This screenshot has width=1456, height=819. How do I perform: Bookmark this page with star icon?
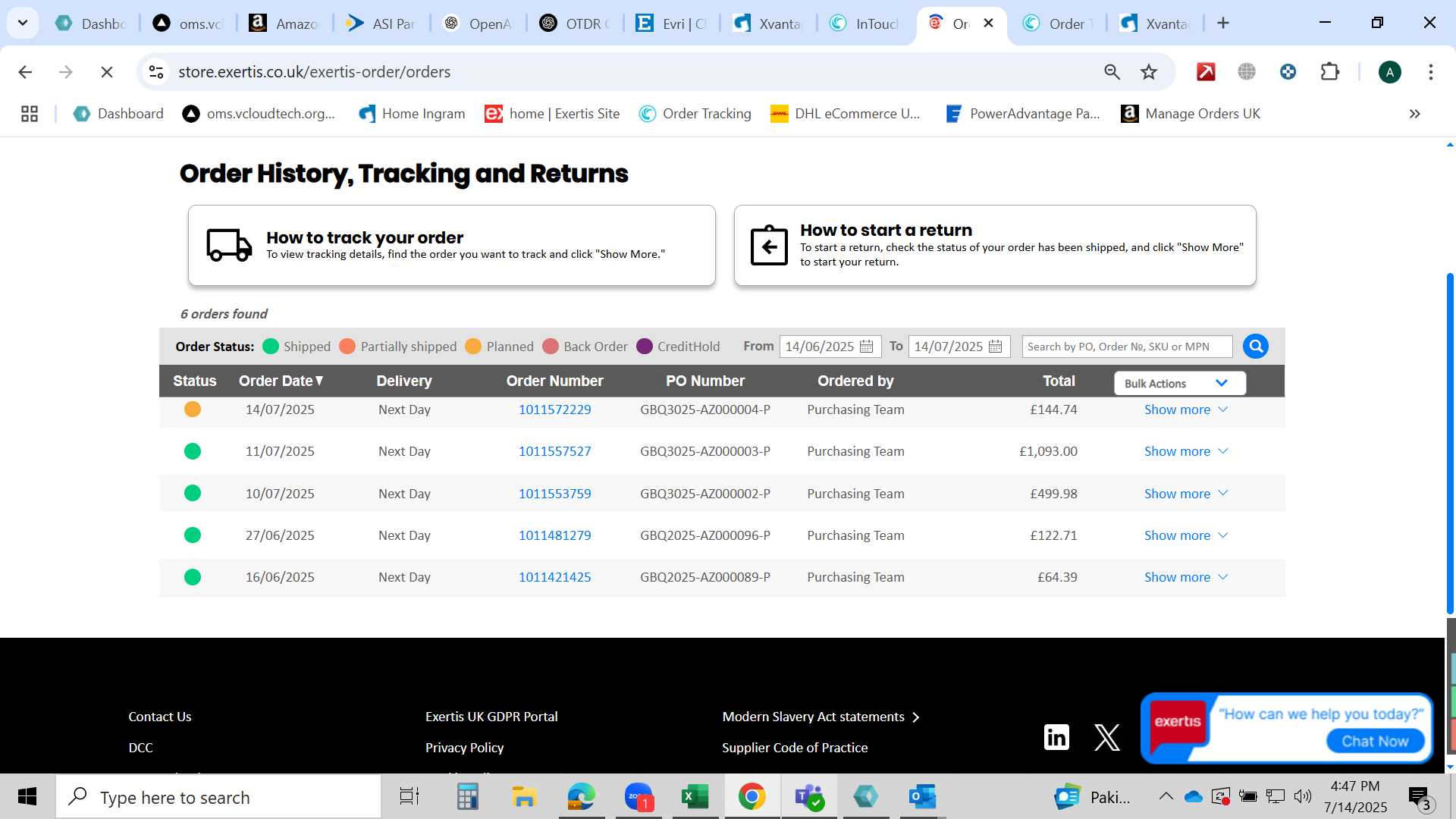click(1149, 72)
